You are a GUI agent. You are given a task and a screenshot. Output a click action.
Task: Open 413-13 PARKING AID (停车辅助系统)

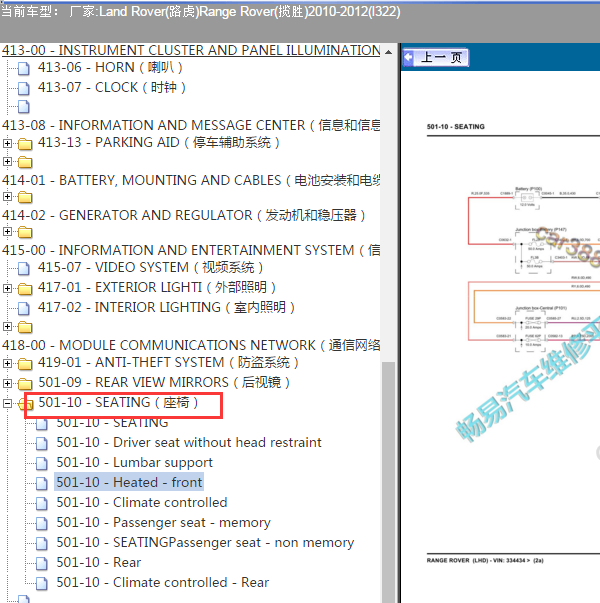(x=158, y=143)
